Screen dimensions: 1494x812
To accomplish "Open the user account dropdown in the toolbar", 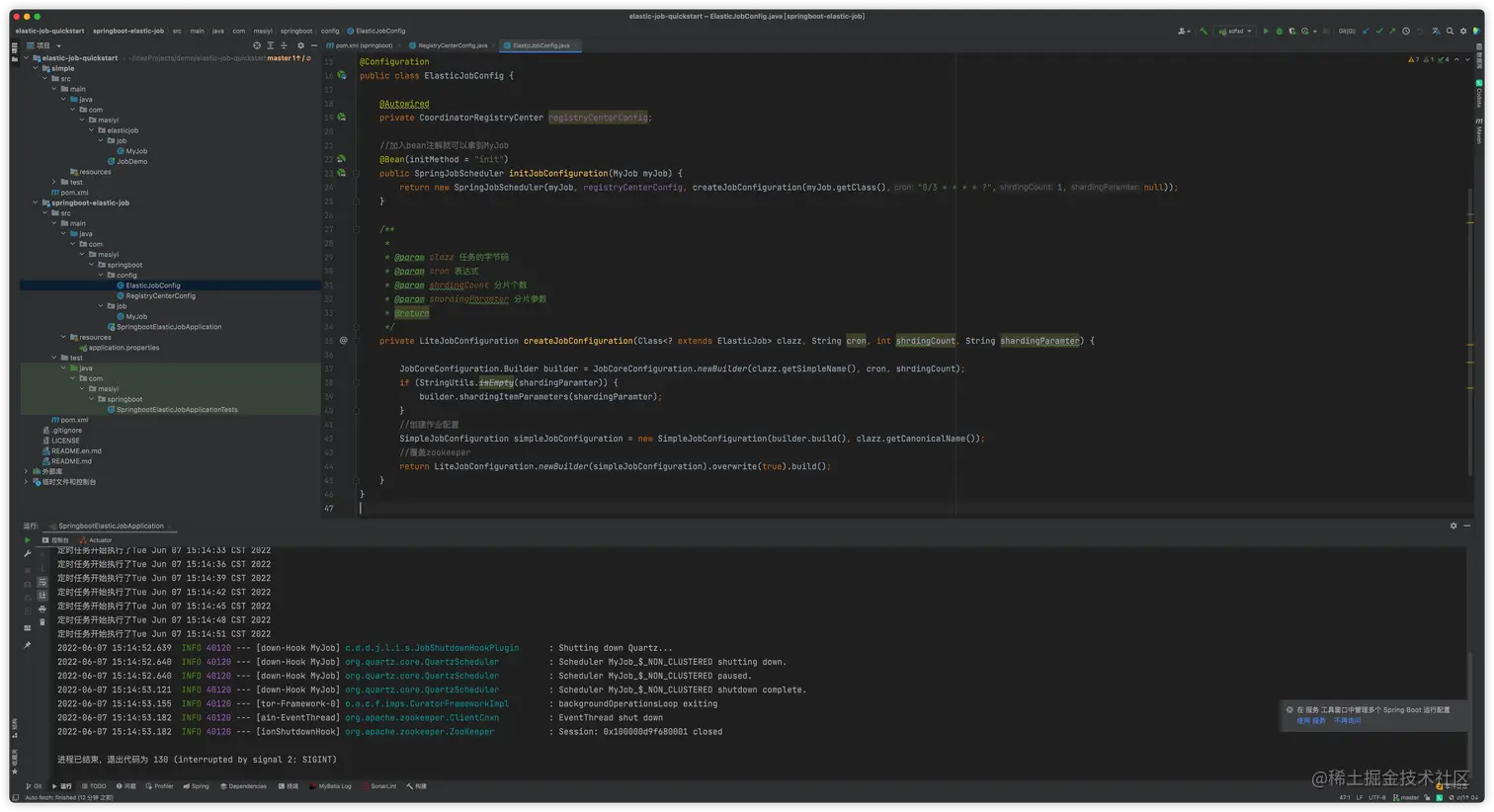I will [x=1183, y=31].
